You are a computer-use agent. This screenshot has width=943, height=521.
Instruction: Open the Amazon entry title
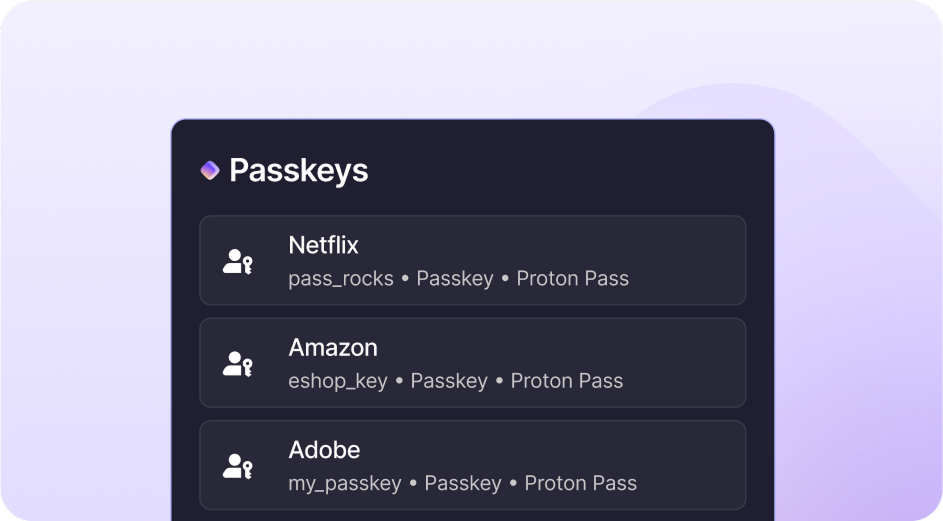coord(333,348)
